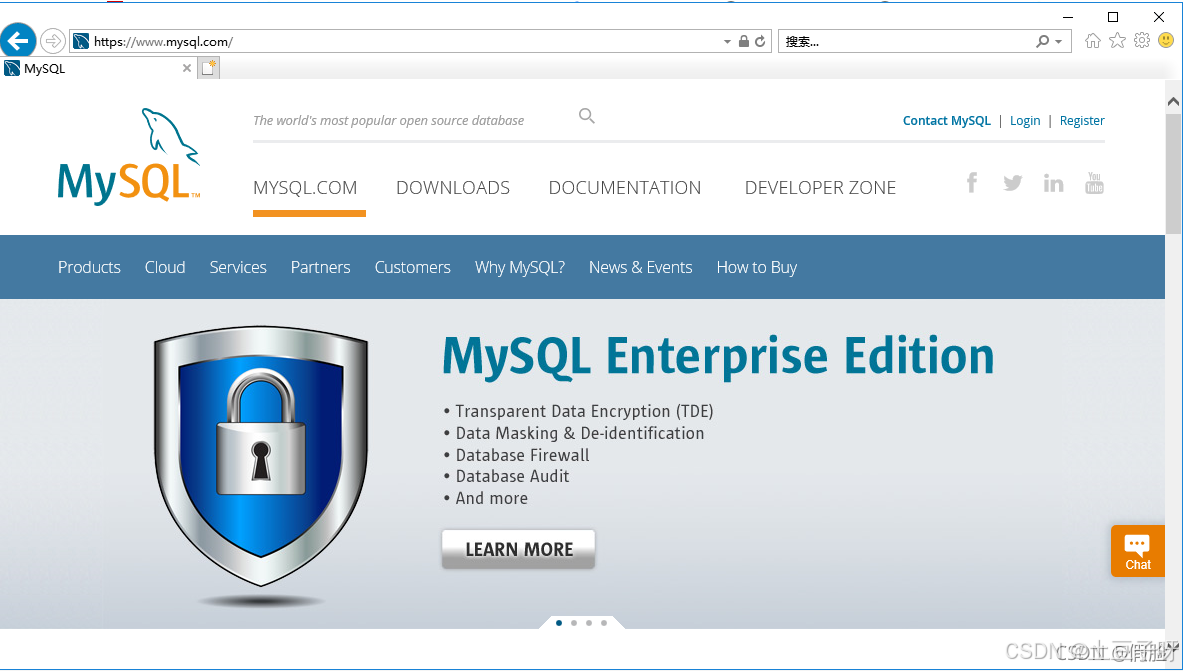Viewport: 1183px width, 671px height.
Task: Open a new tab button
Action: (x=209, y=68)
